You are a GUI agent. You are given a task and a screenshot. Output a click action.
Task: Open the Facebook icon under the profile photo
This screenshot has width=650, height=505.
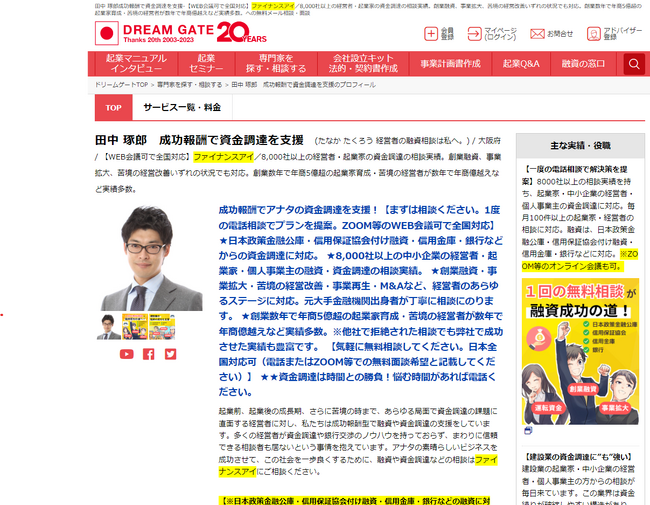pyautogui.click(x=148, y=354)
